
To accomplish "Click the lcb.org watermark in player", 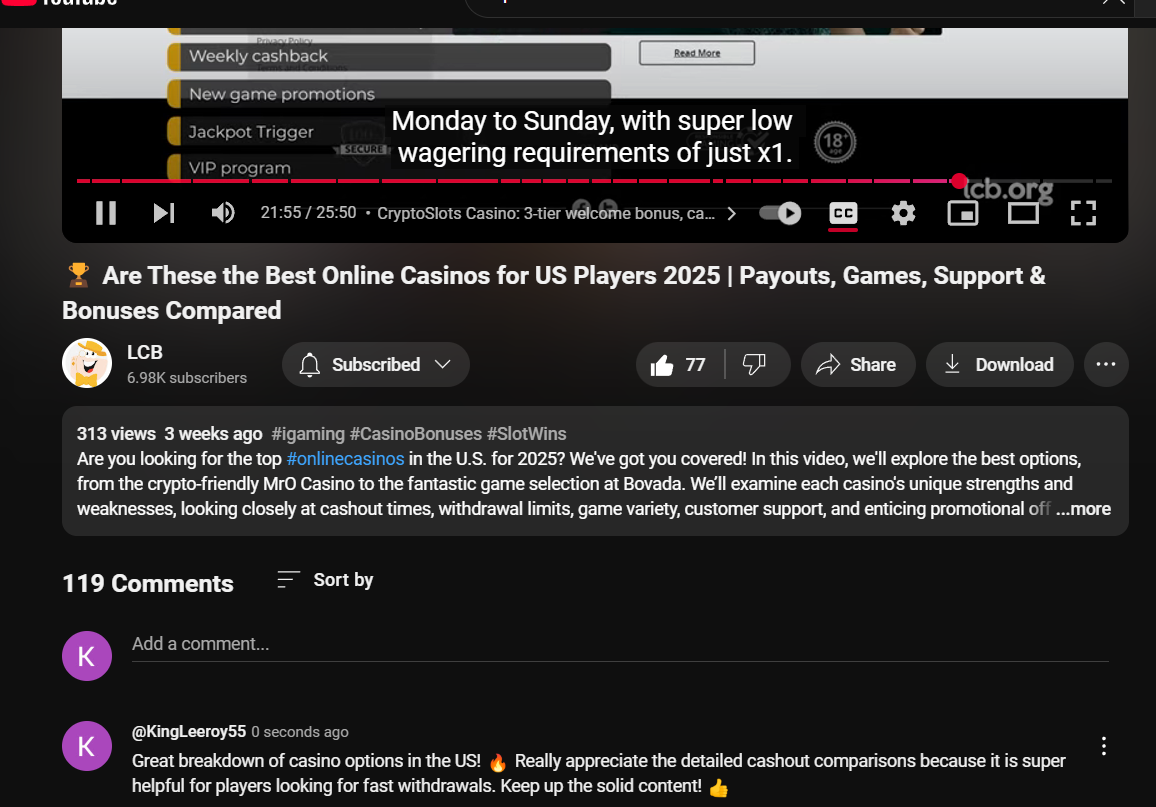I will tap(1009, 189).
